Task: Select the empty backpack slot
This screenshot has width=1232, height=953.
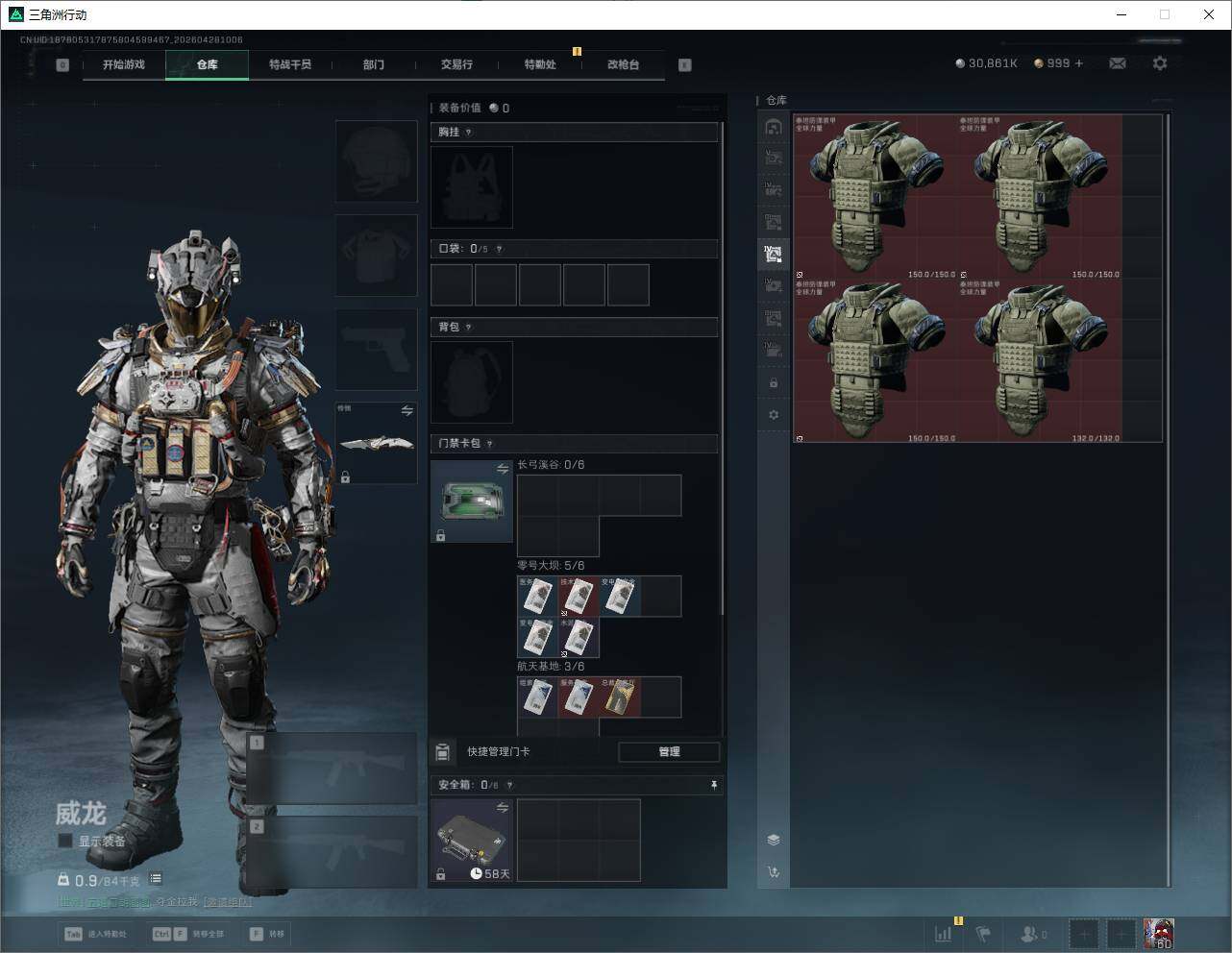Action: pos(472,382)
